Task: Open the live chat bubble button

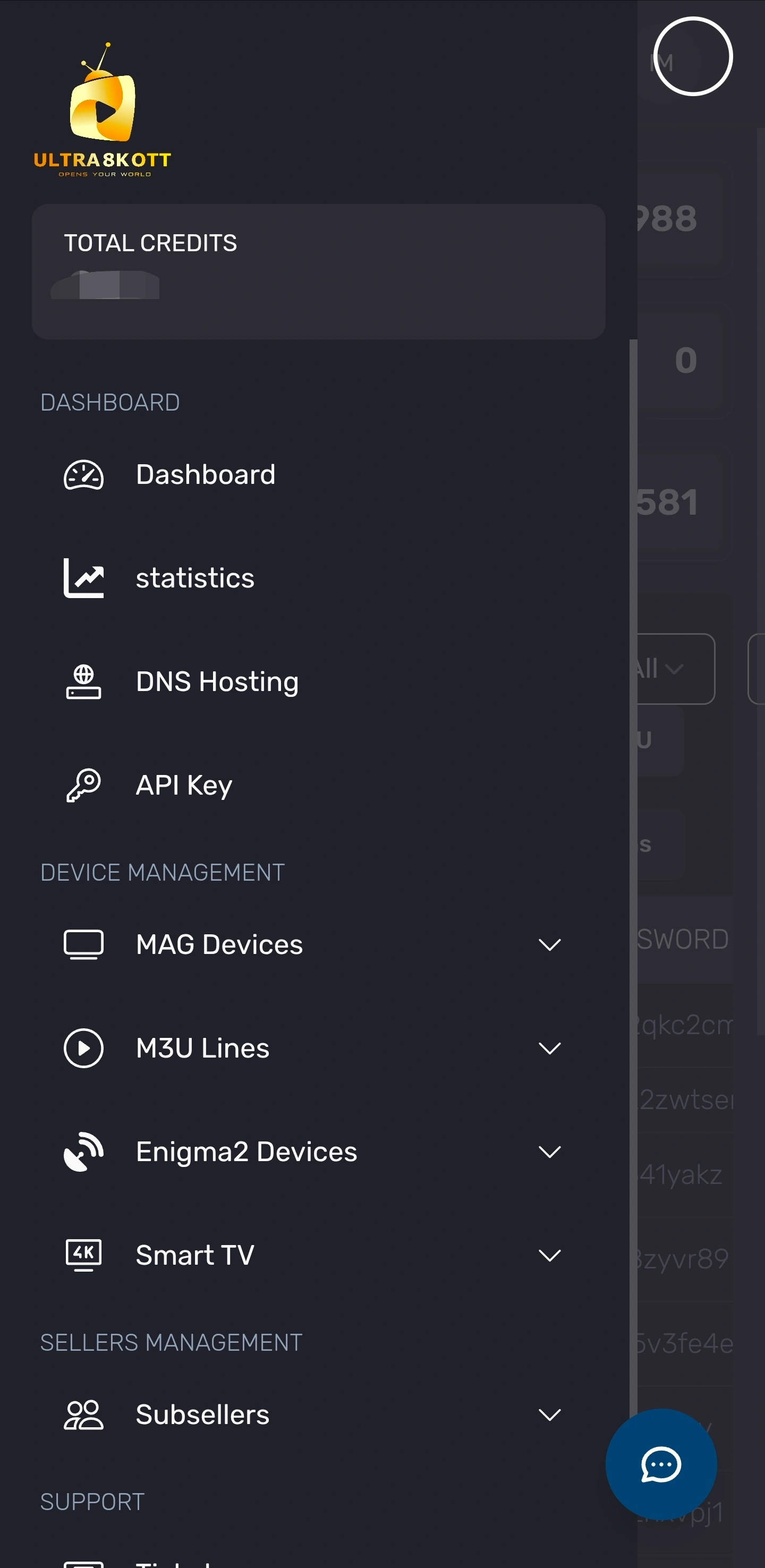Action: (x=661, y=1464)
